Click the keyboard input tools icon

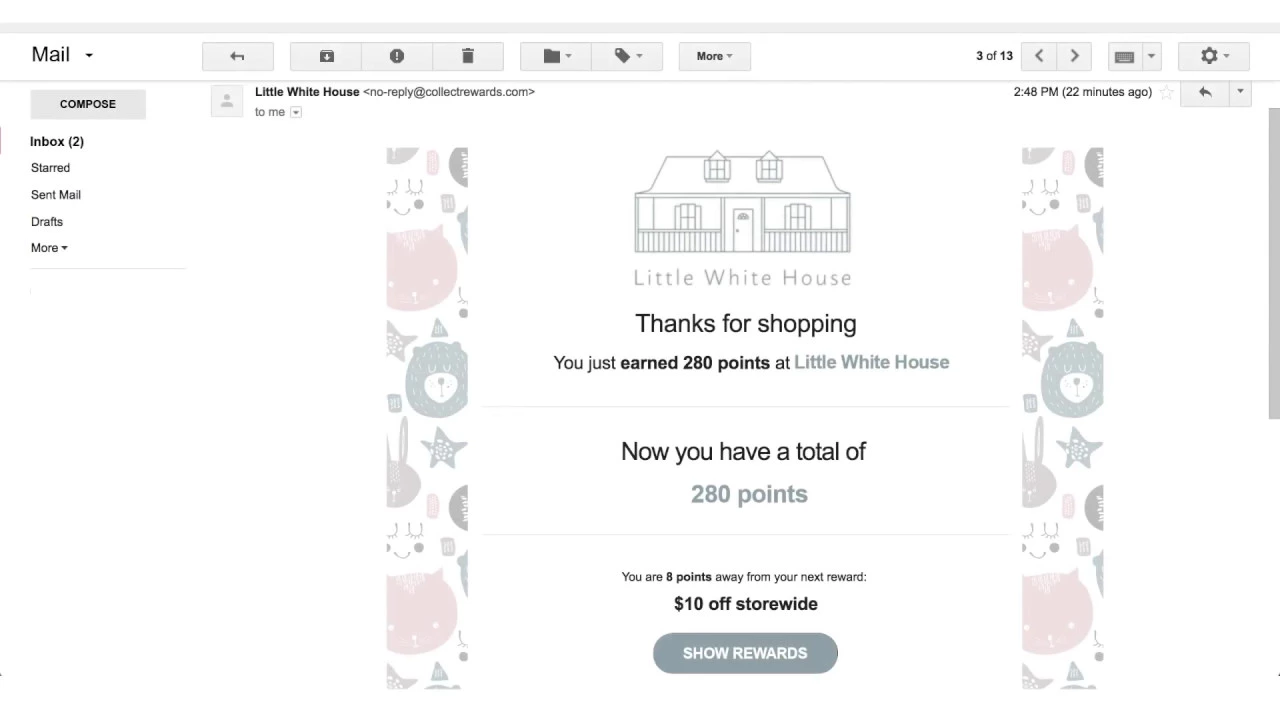click(x=1125, y=56)
